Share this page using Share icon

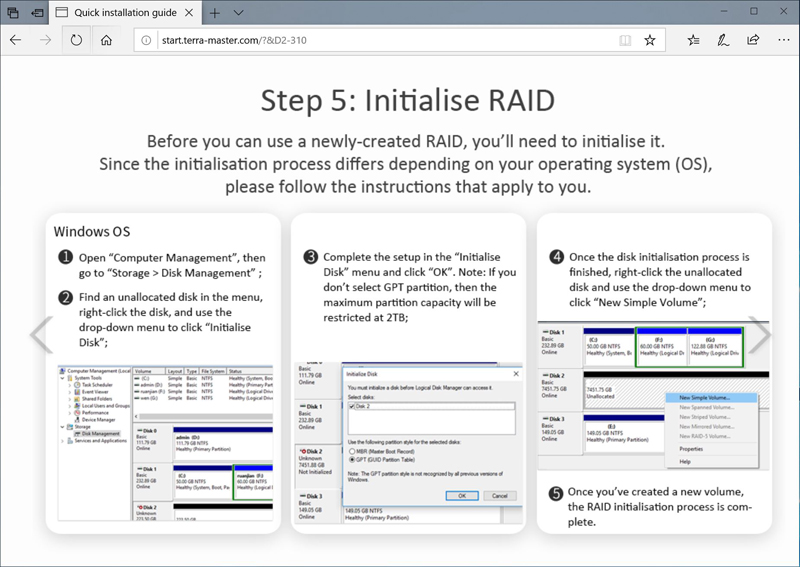click(752, 40)
